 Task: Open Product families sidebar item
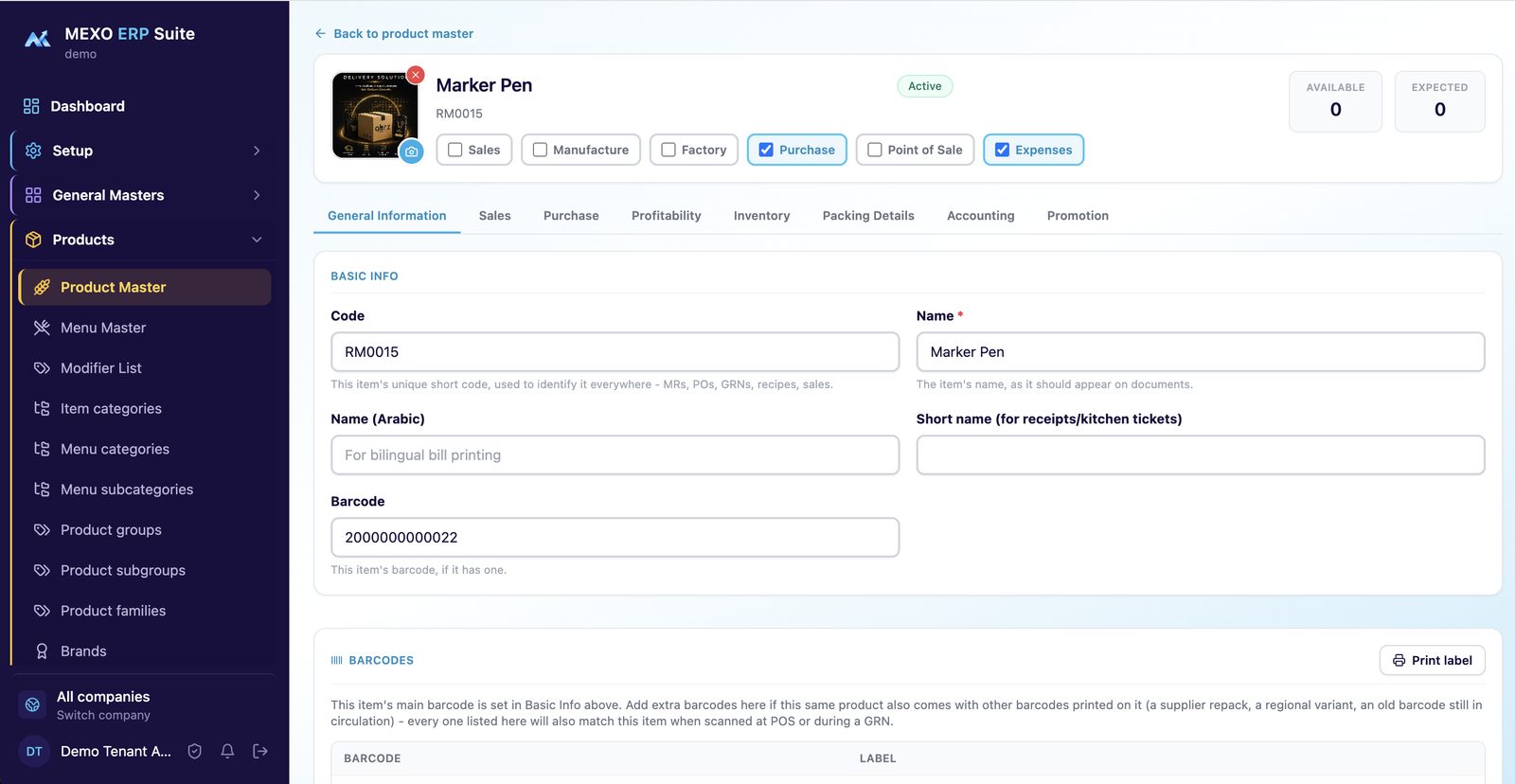(x=113, y=611)
